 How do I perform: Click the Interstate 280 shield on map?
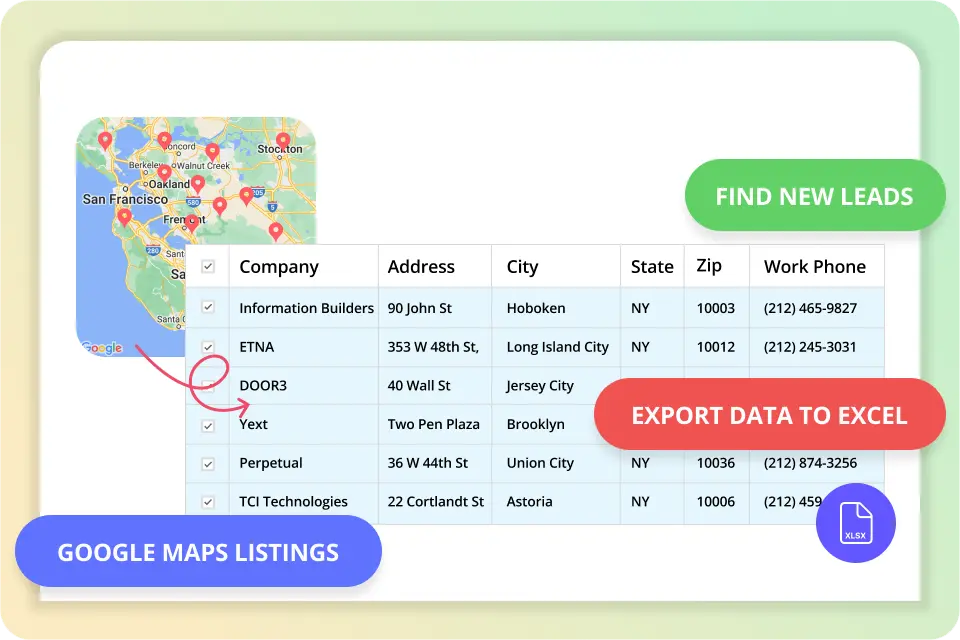(x=153, y=250)
